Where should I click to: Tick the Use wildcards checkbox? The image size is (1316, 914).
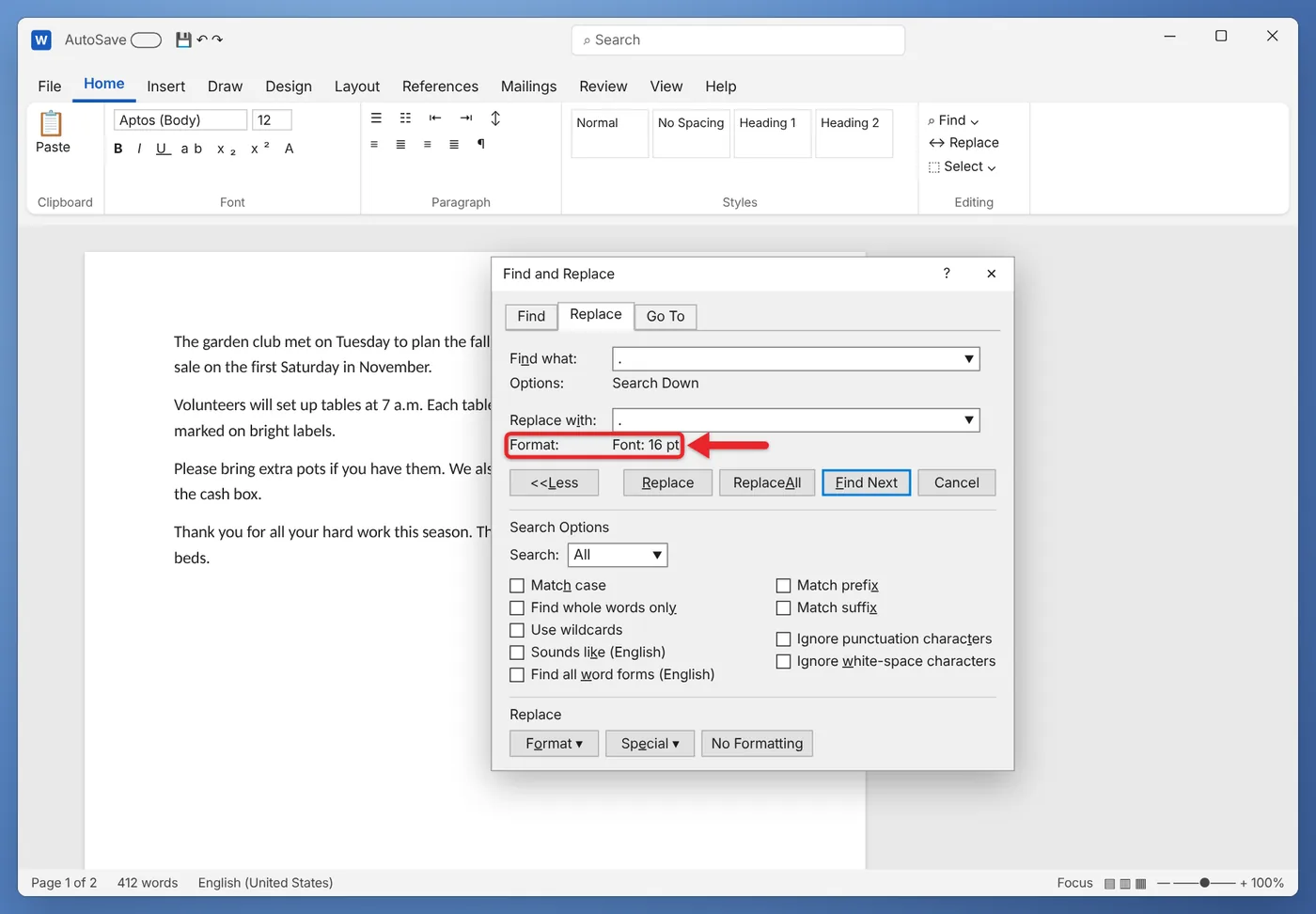click(x=517, y=630)
